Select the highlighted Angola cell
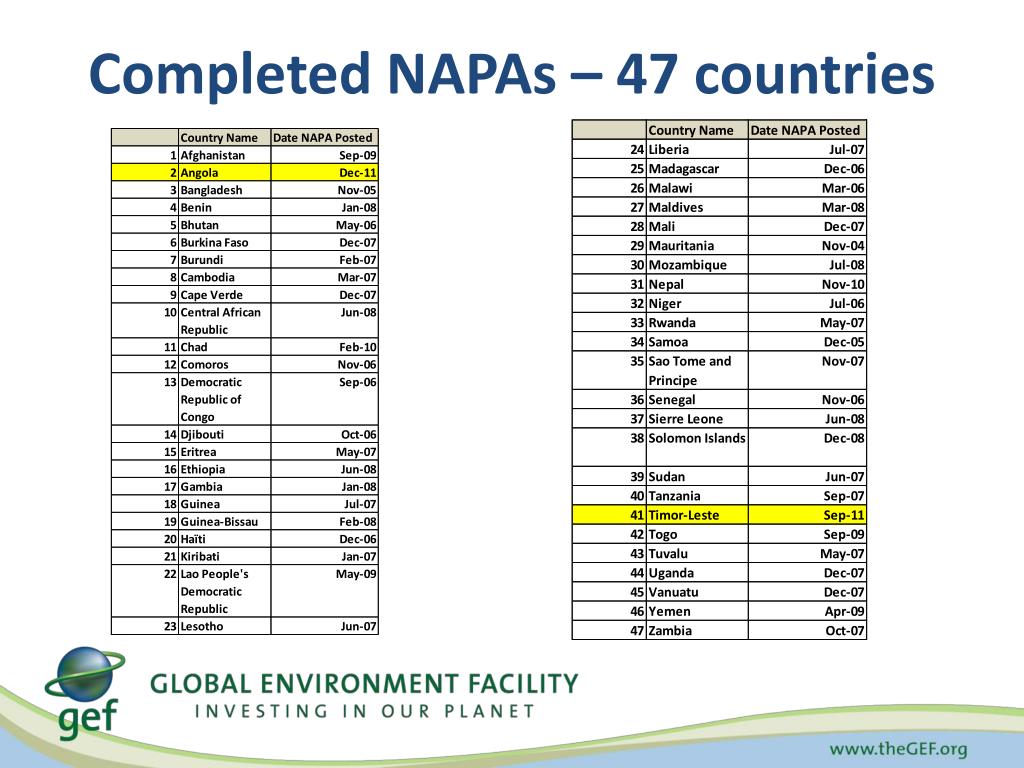This screenshot has width=1024, height=768. pos(224,172)
